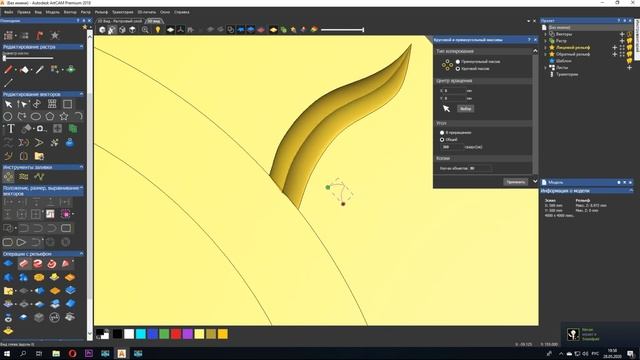Select the text T tool

10,129
